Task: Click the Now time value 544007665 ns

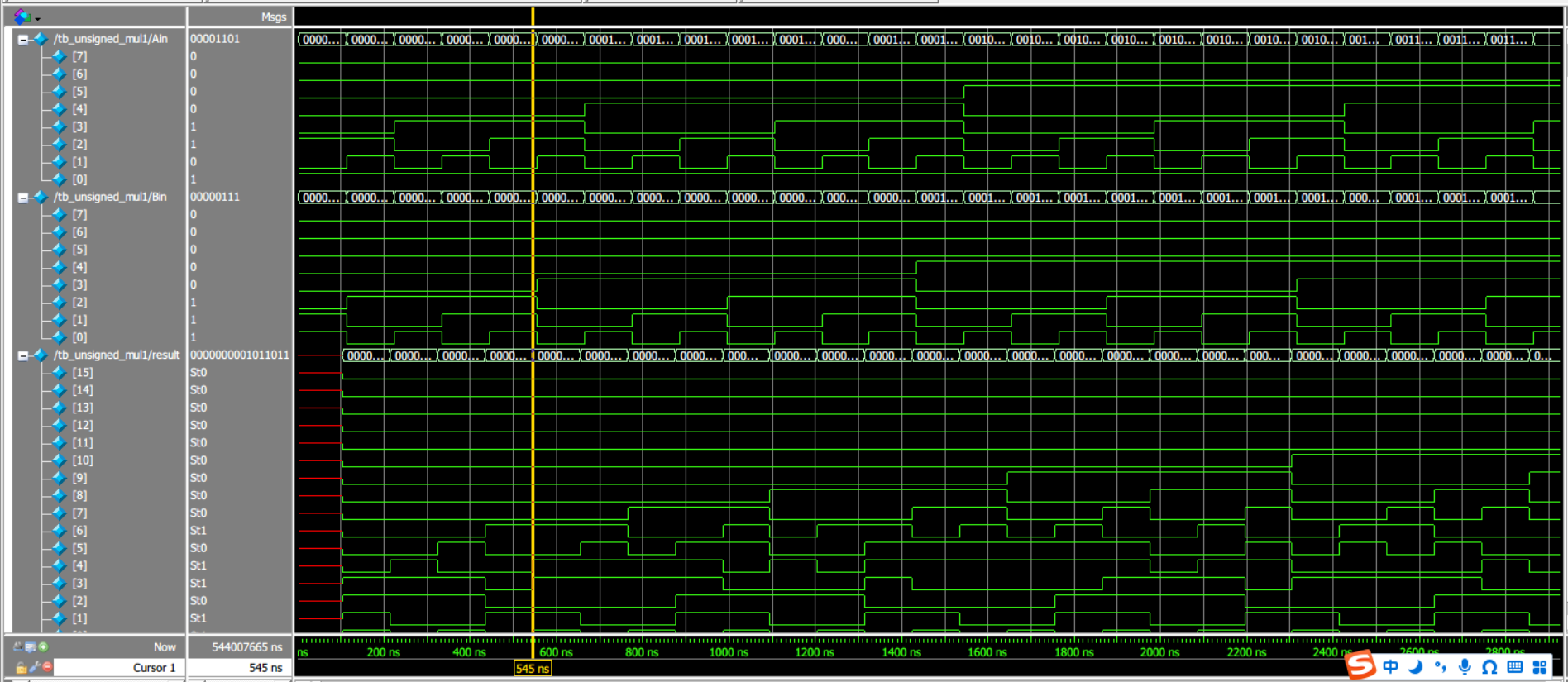Action: pyautogui.click(x=247, y=647)
